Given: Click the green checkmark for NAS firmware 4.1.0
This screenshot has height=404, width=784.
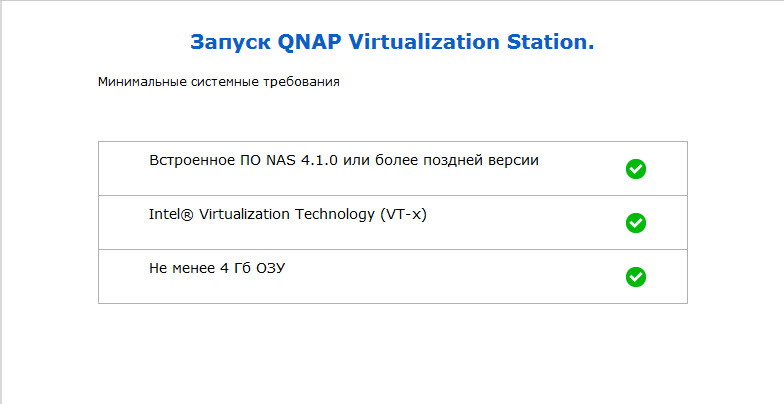Looking at the screenshot, I should pyautogui.click(x=636, y=169).
